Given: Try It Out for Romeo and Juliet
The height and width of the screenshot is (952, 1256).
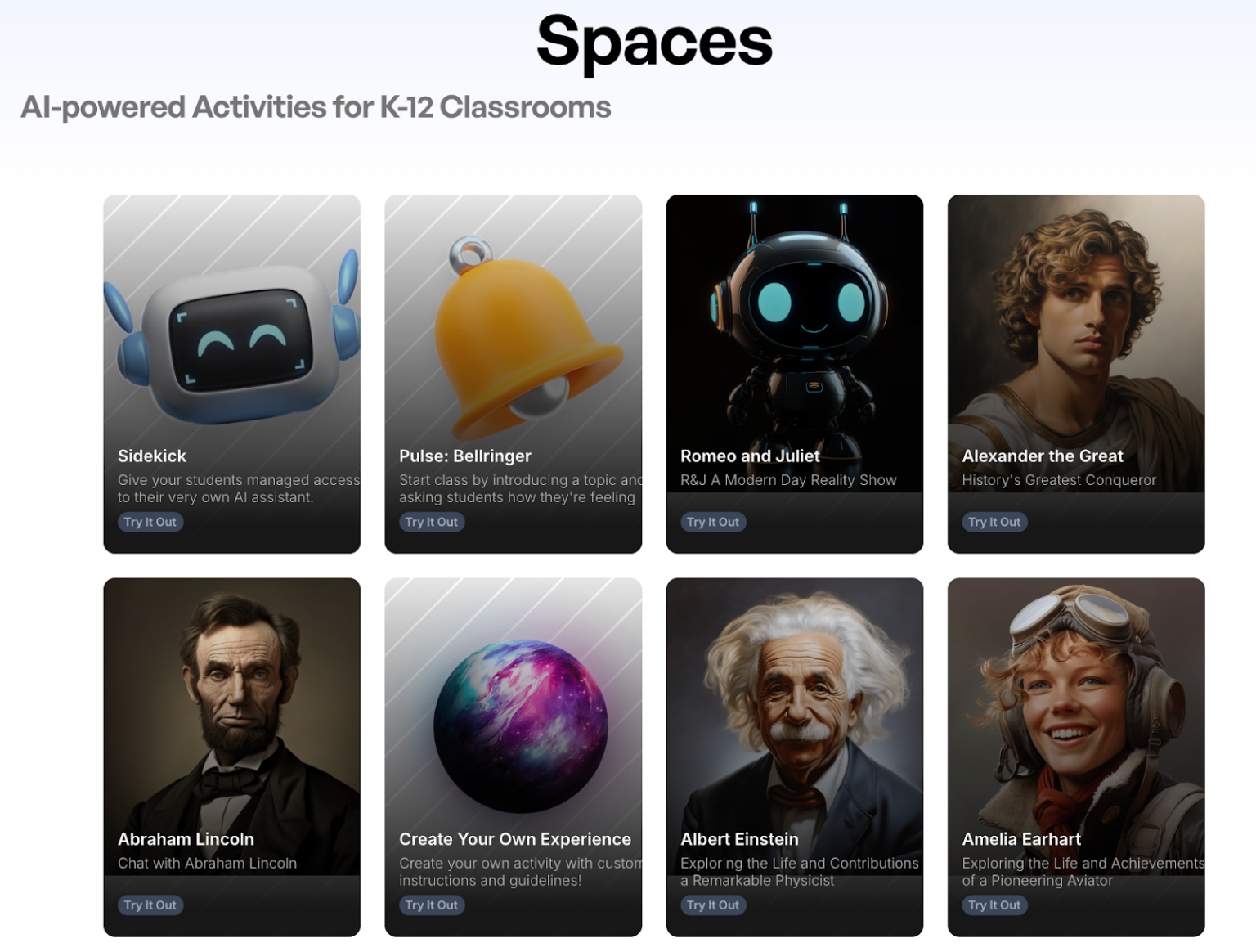Looking at the screenshot, I should (x=713, y=522).
